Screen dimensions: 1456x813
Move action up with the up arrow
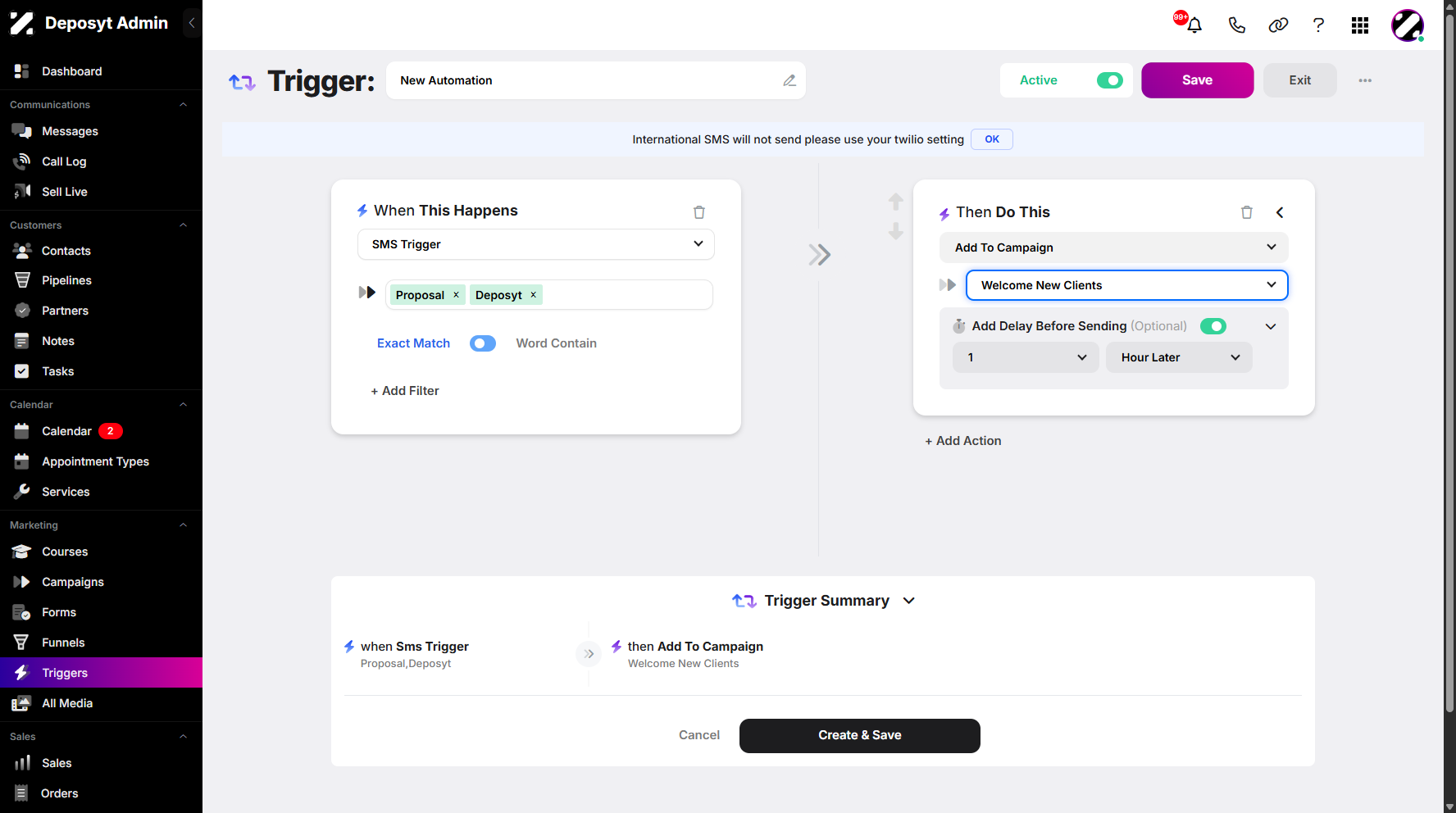(x=896, y=201)
